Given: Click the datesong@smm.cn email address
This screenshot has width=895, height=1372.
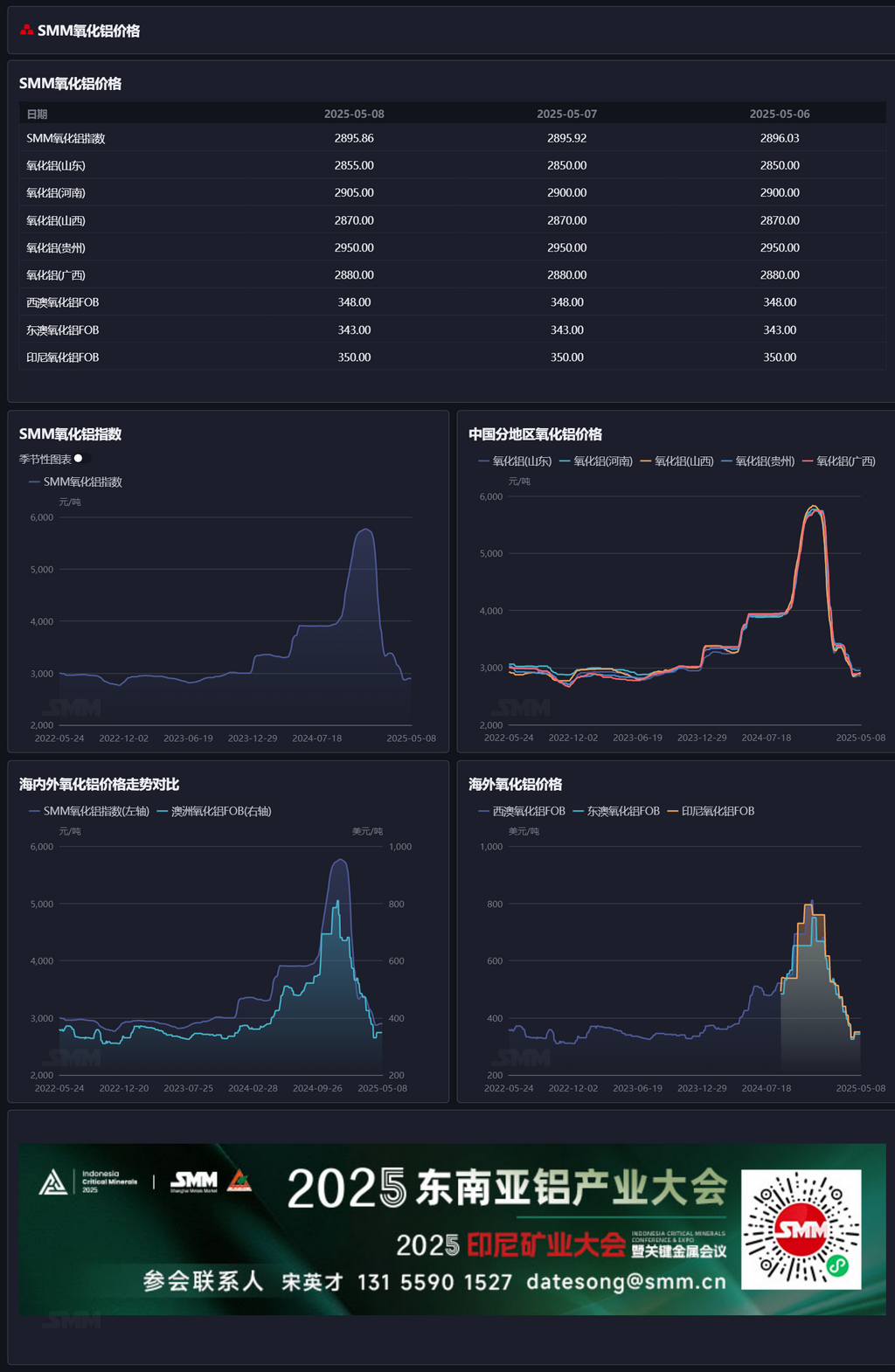Looking at the screenshot, I should pyautogui.click(x=626, y=1282).
